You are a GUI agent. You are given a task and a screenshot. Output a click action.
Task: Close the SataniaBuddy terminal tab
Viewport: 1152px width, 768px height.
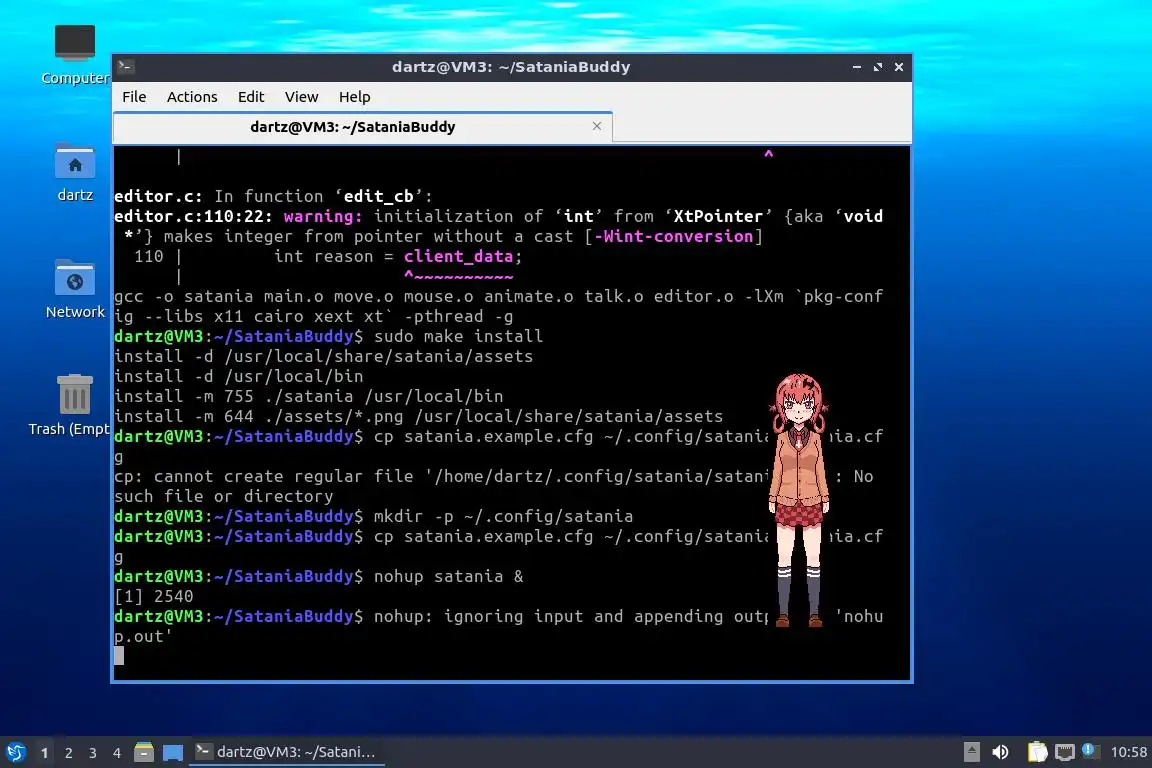pyautogui.click(x=597, y=126)
